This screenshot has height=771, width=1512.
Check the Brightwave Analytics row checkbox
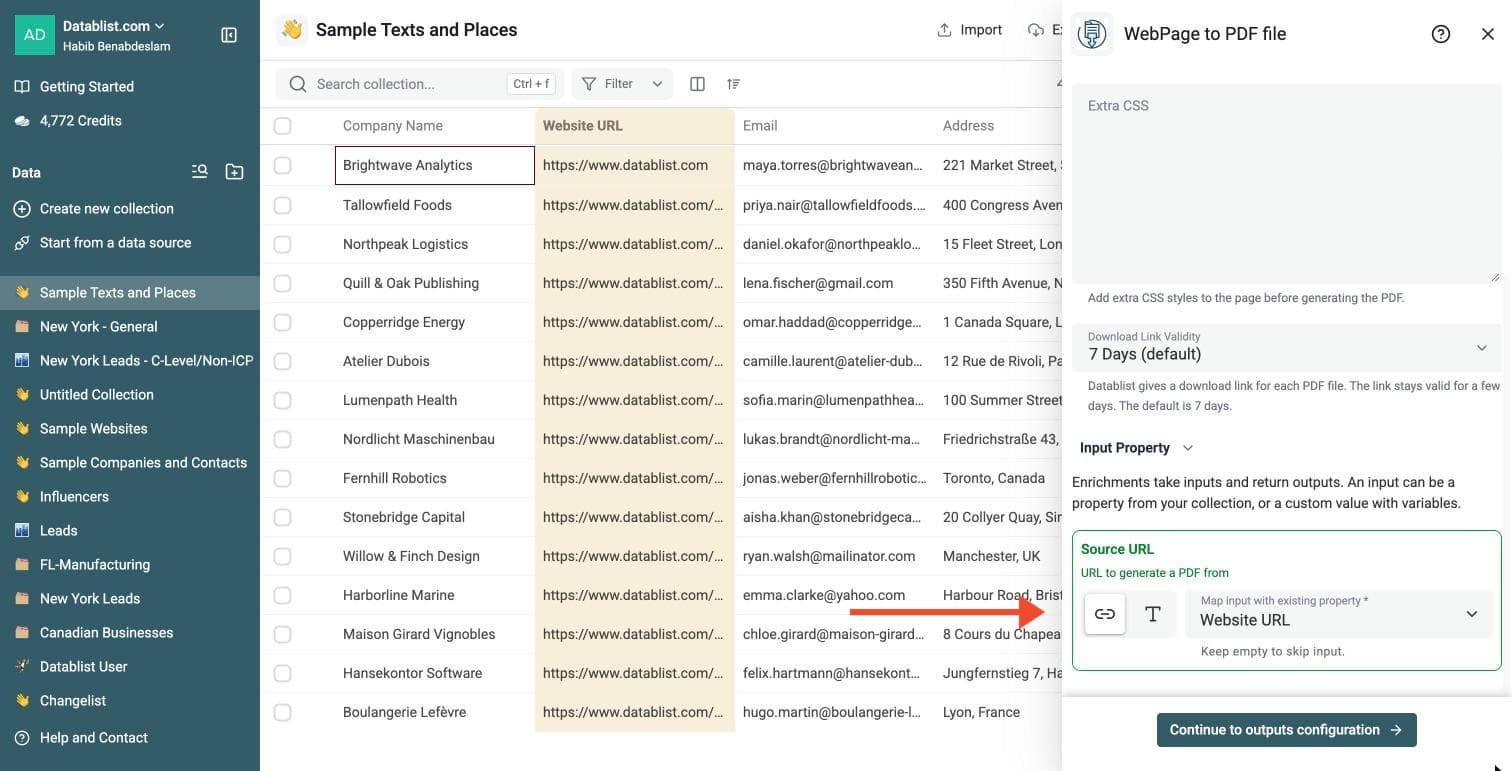[x=283, y=165]
